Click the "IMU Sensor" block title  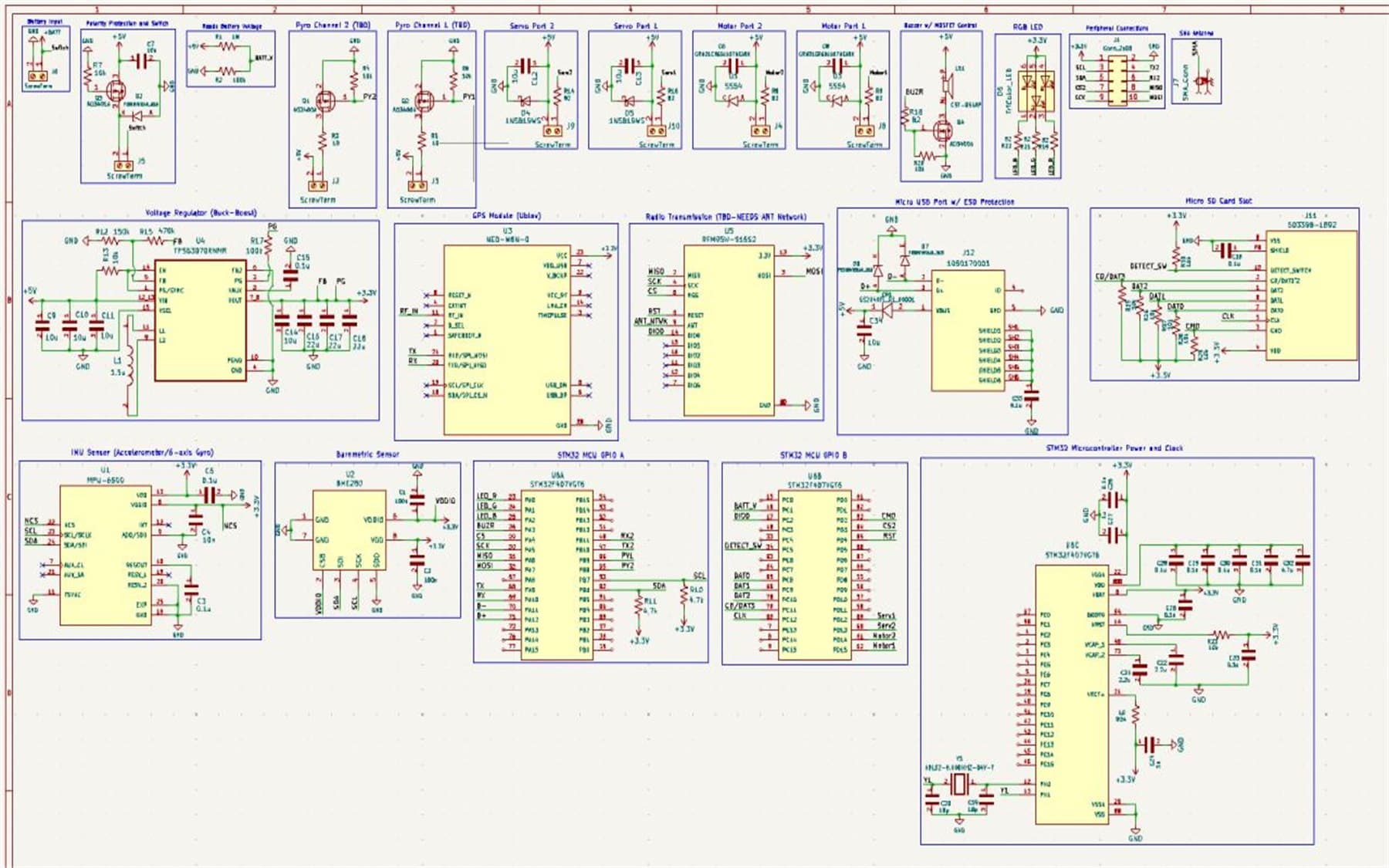(142, 453)
